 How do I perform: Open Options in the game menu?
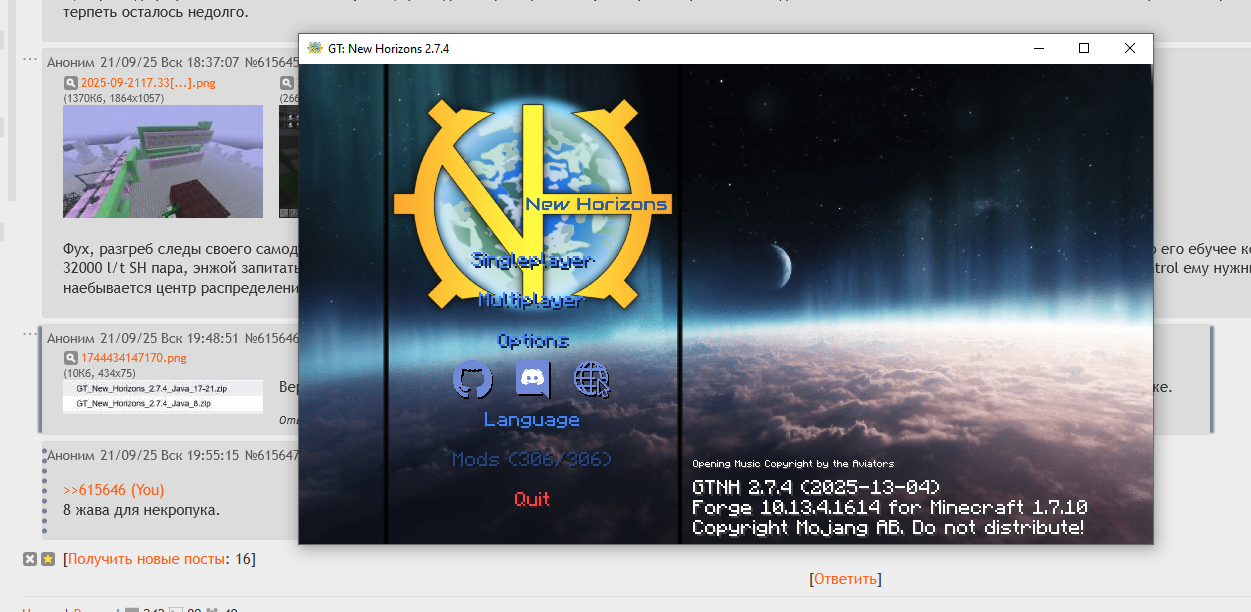coord(533,341)
